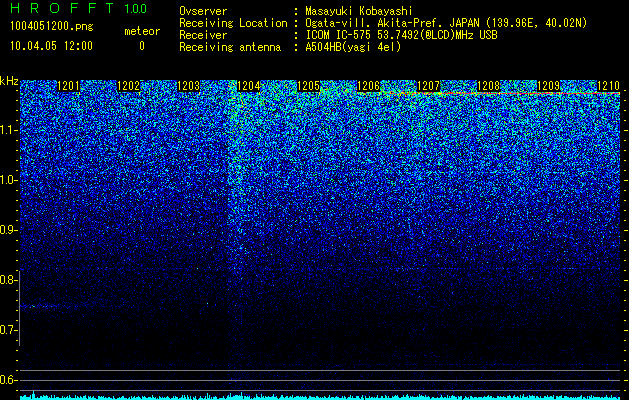
Task: Click the 1201 time marker
Action: pyautogui.click(x=69, y=86)
